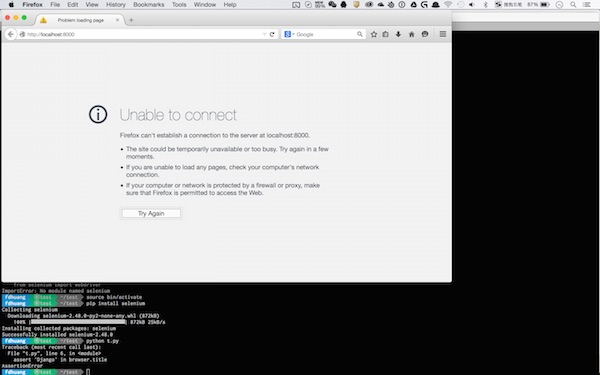Open the chat bubble toolbar icon
This screenshot has height=375, width=600.
coord(425,34)
